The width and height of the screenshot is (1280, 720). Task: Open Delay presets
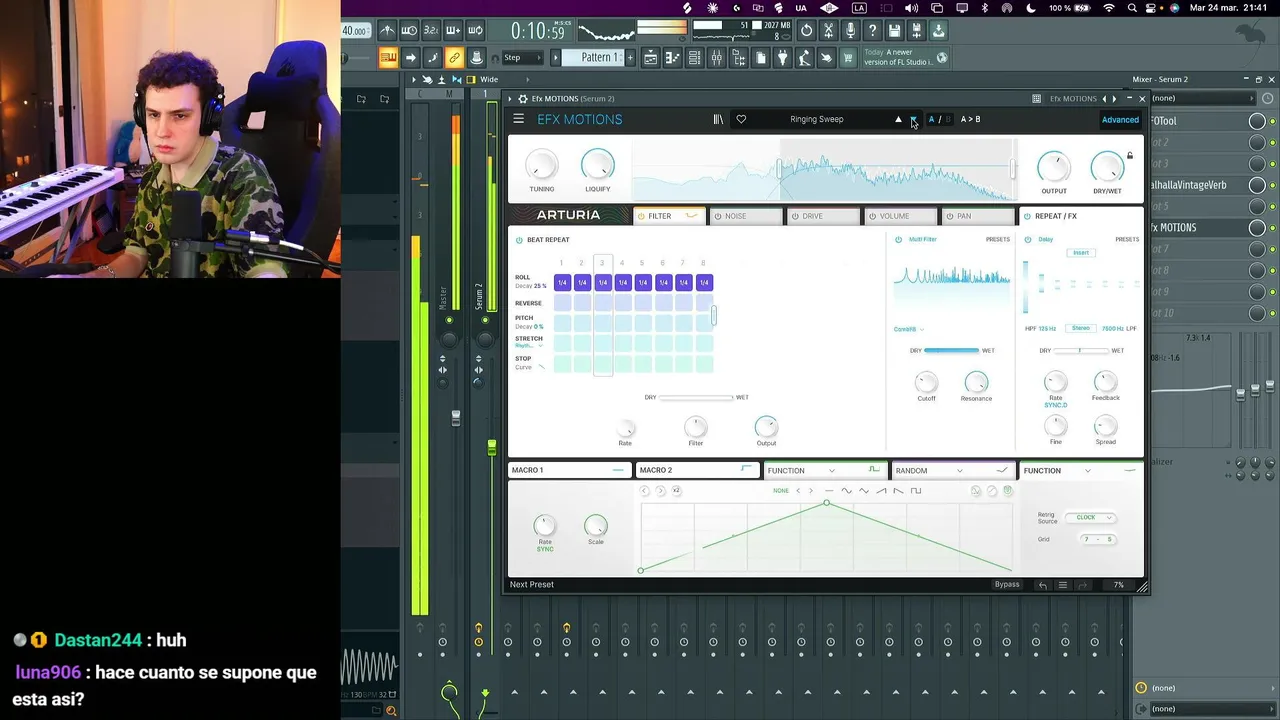click(x=1127, y=240)
